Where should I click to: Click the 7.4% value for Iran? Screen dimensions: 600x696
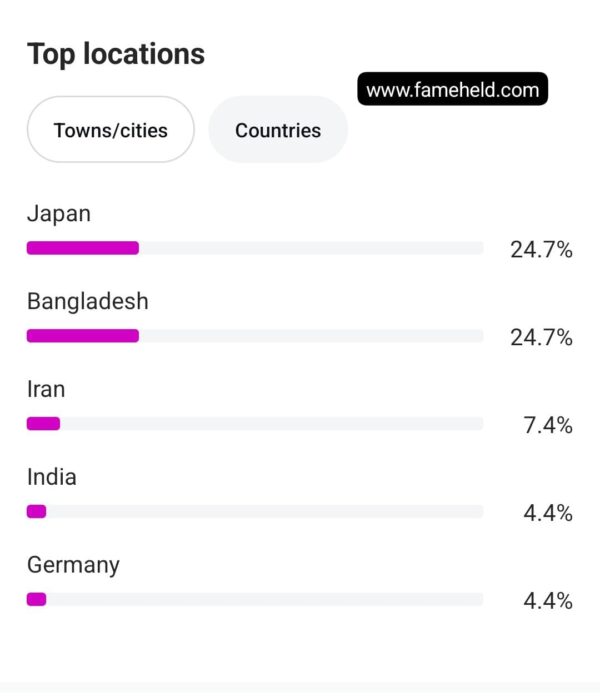click(548, 425)
